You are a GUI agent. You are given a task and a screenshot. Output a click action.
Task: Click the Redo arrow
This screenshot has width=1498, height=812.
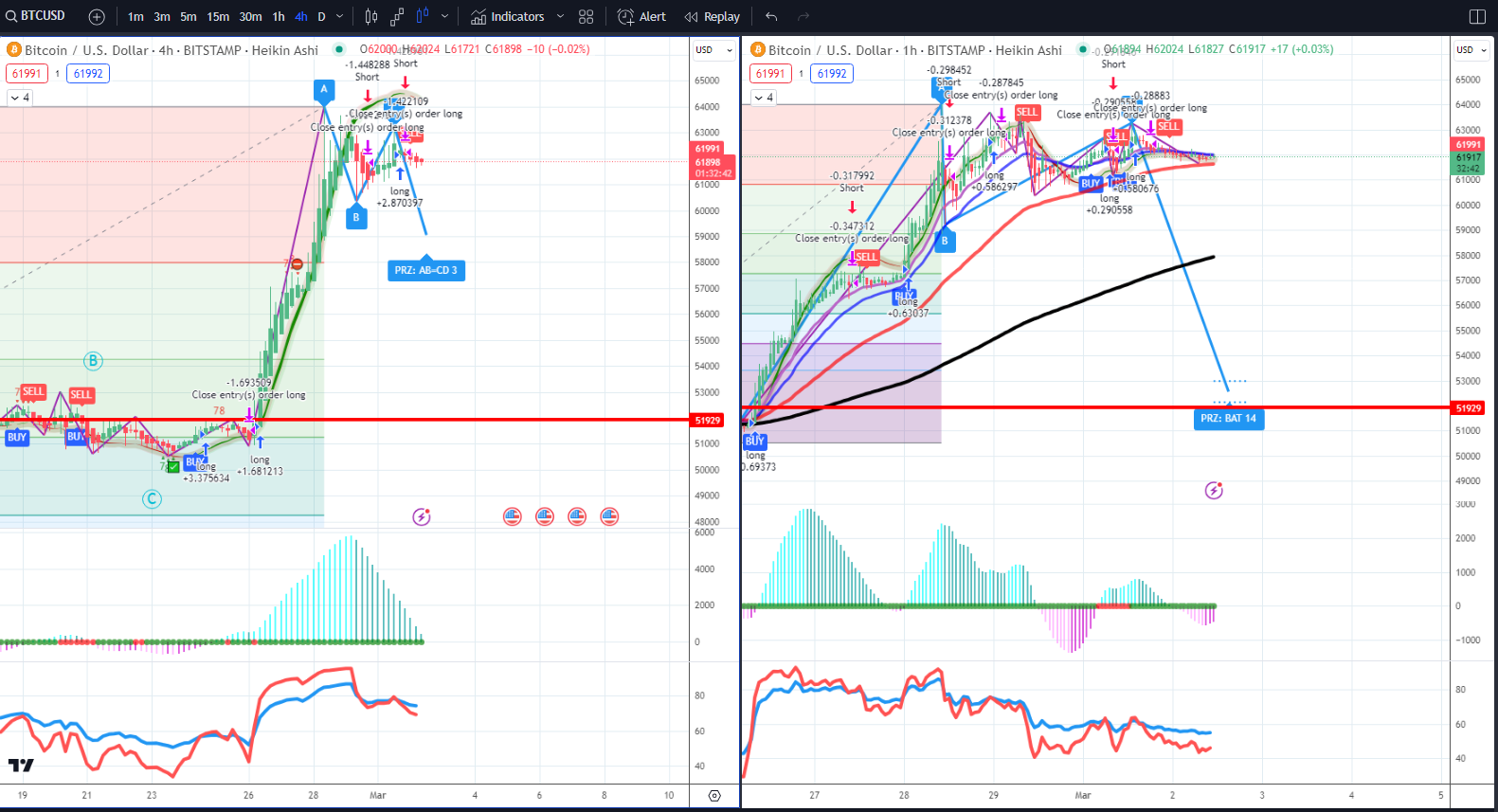click(x=803, y=16)
